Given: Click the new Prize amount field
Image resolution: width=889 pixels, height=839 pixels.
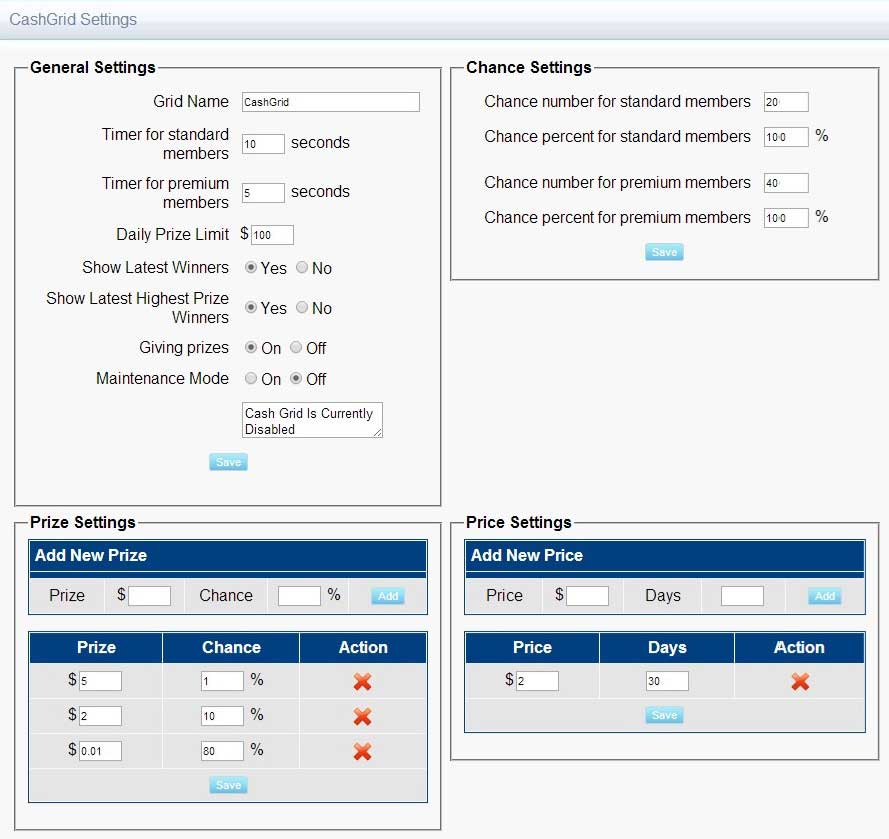Looking at the screenshot, I should (150, 596).
